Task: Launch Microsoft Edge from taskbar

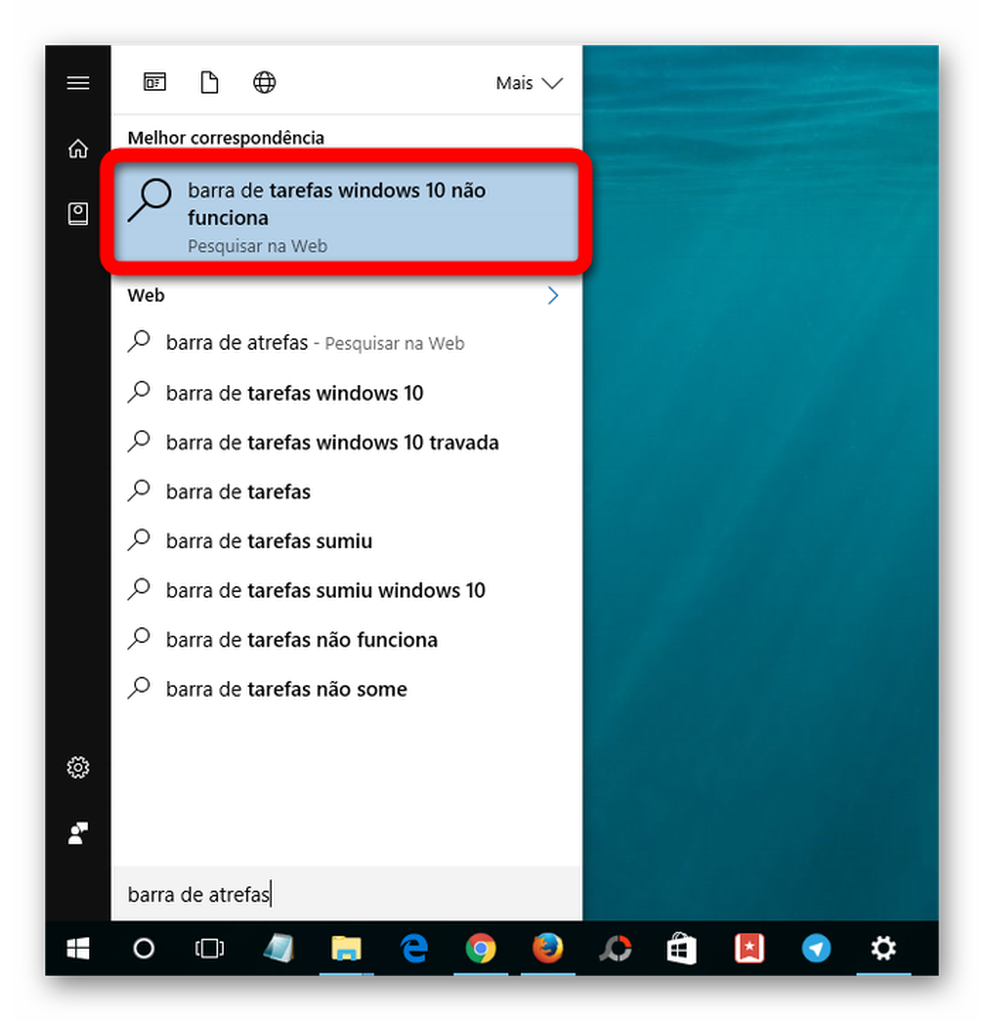Action: pyautogui.click(x=414, y=949)
